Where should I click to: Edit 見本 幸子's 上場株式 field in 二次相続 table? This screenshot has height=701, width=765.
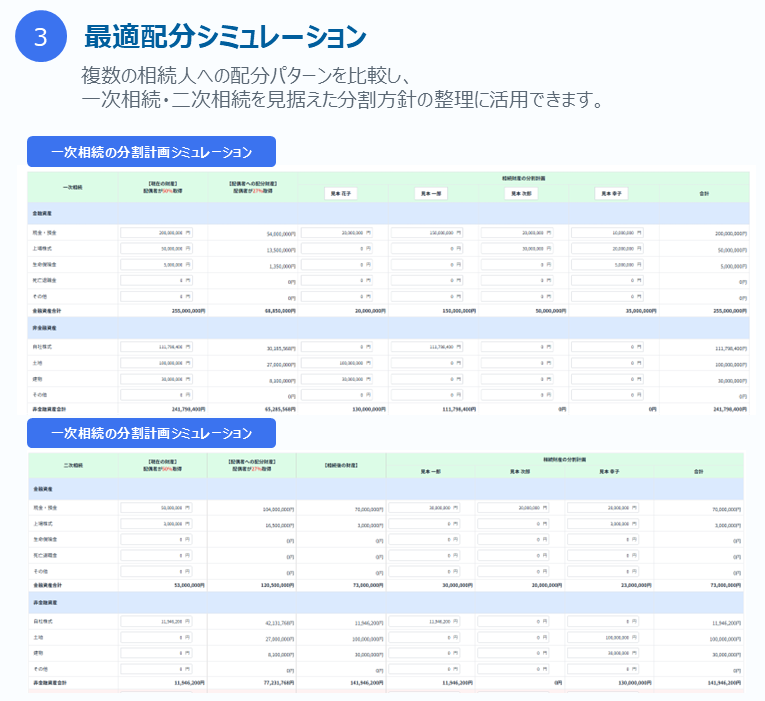tap(603, 524)
